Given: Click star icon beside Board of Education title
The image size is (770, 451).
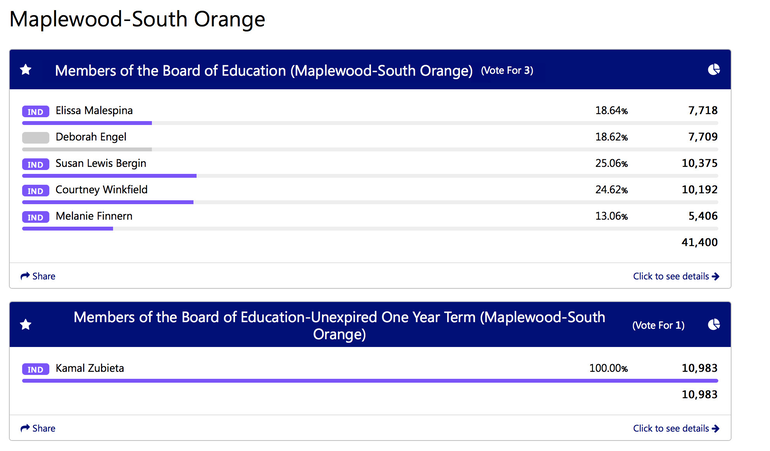Looking at the screenshot, I should point(26,70).
